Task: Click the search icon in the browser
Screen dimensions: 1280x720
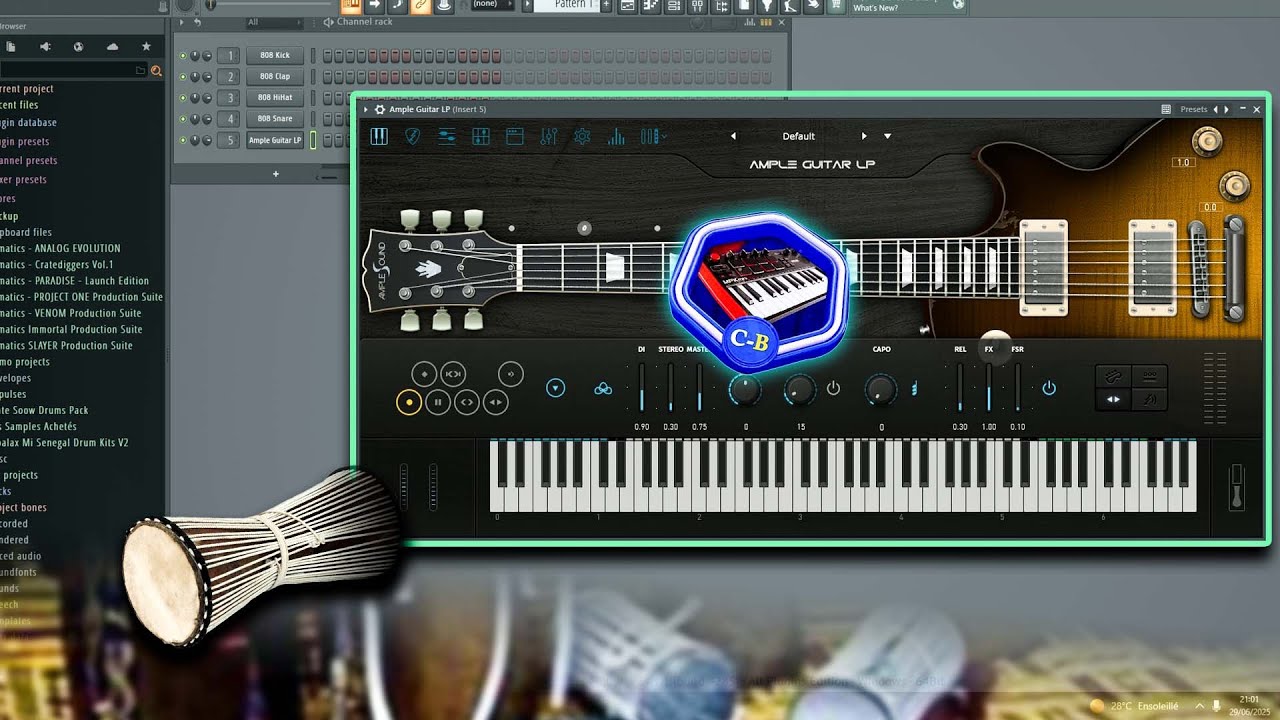Action: 156,70
